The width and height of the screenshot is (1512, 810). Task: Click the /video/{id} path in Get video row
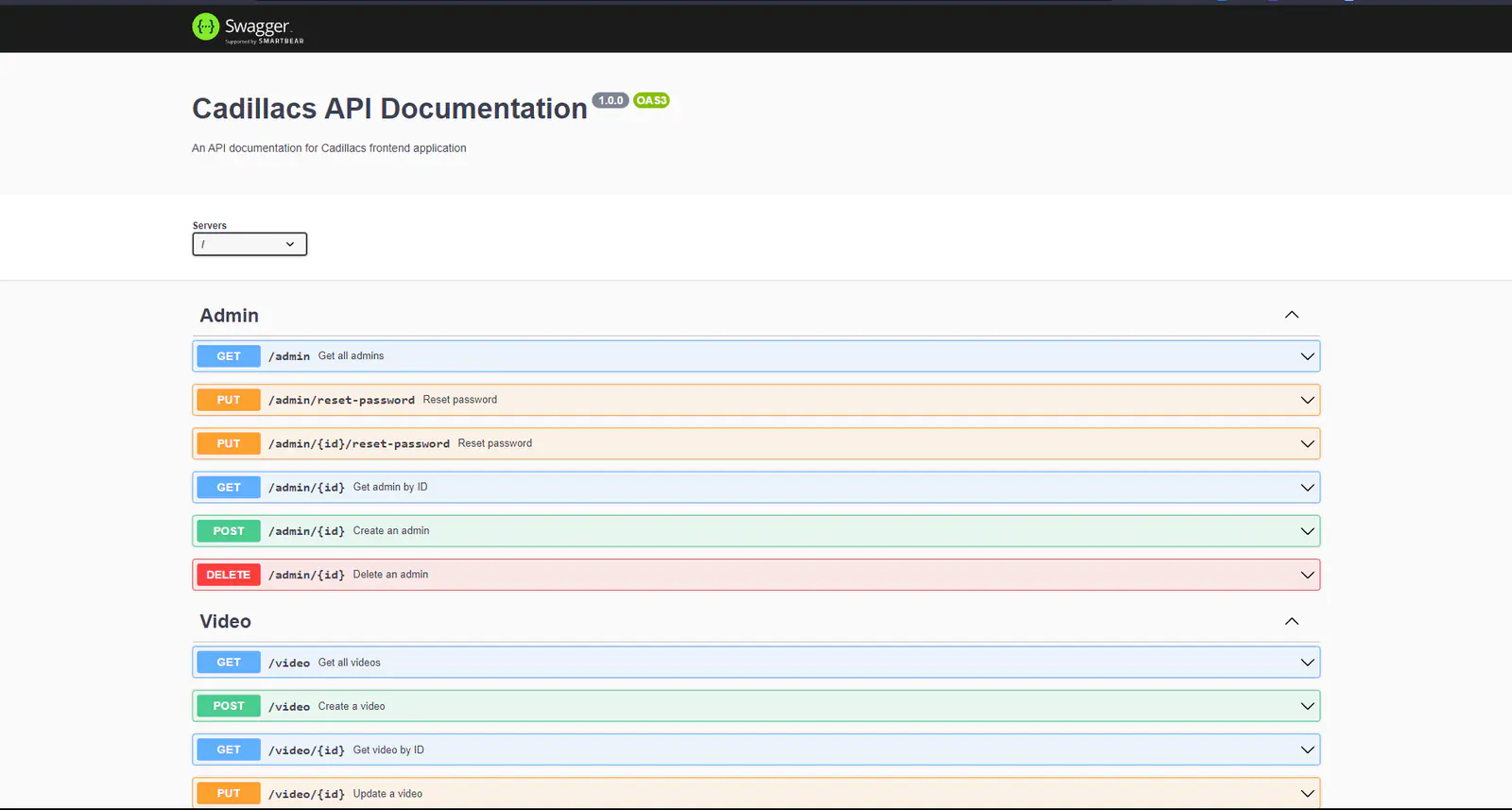pos(307,750)
